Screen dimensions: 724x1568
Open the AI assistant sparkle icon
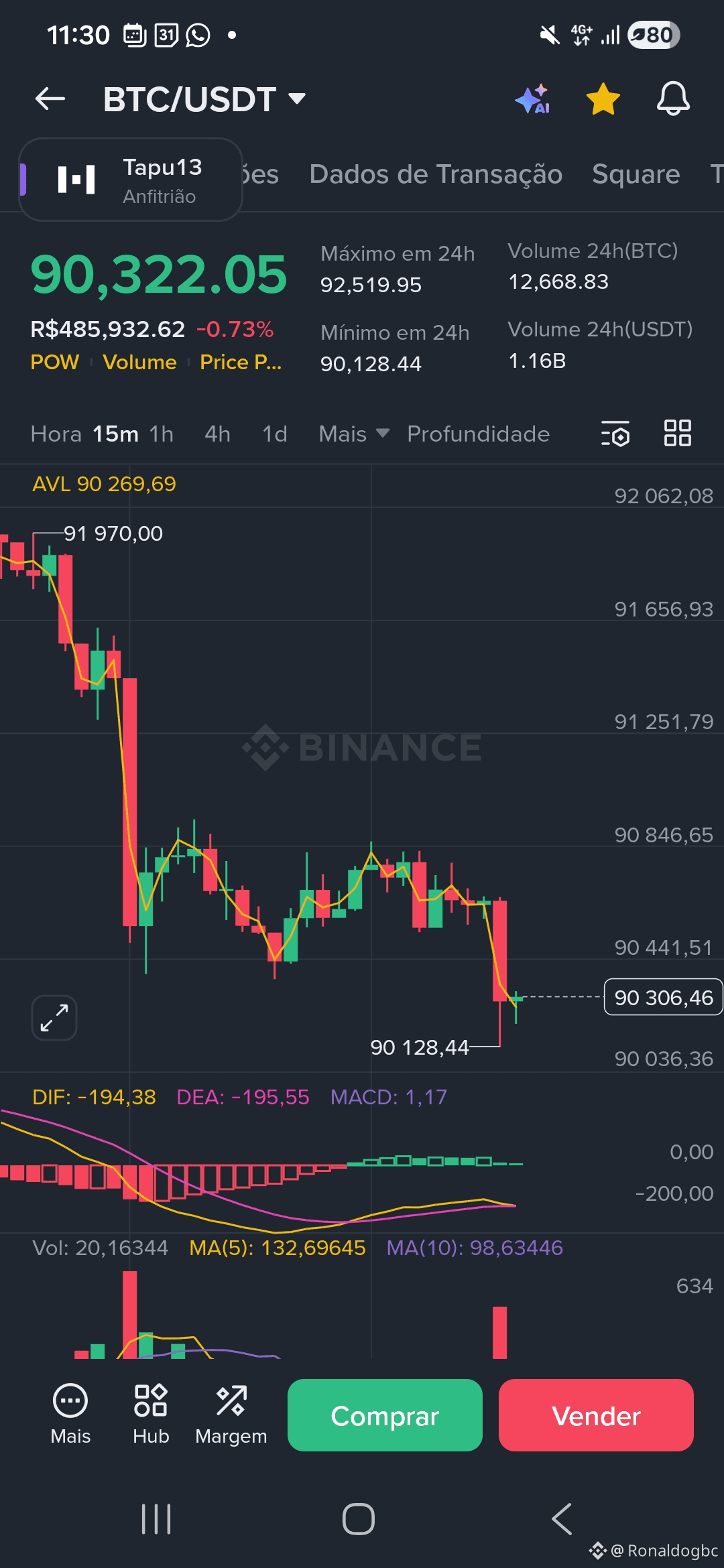pos(533,99)
